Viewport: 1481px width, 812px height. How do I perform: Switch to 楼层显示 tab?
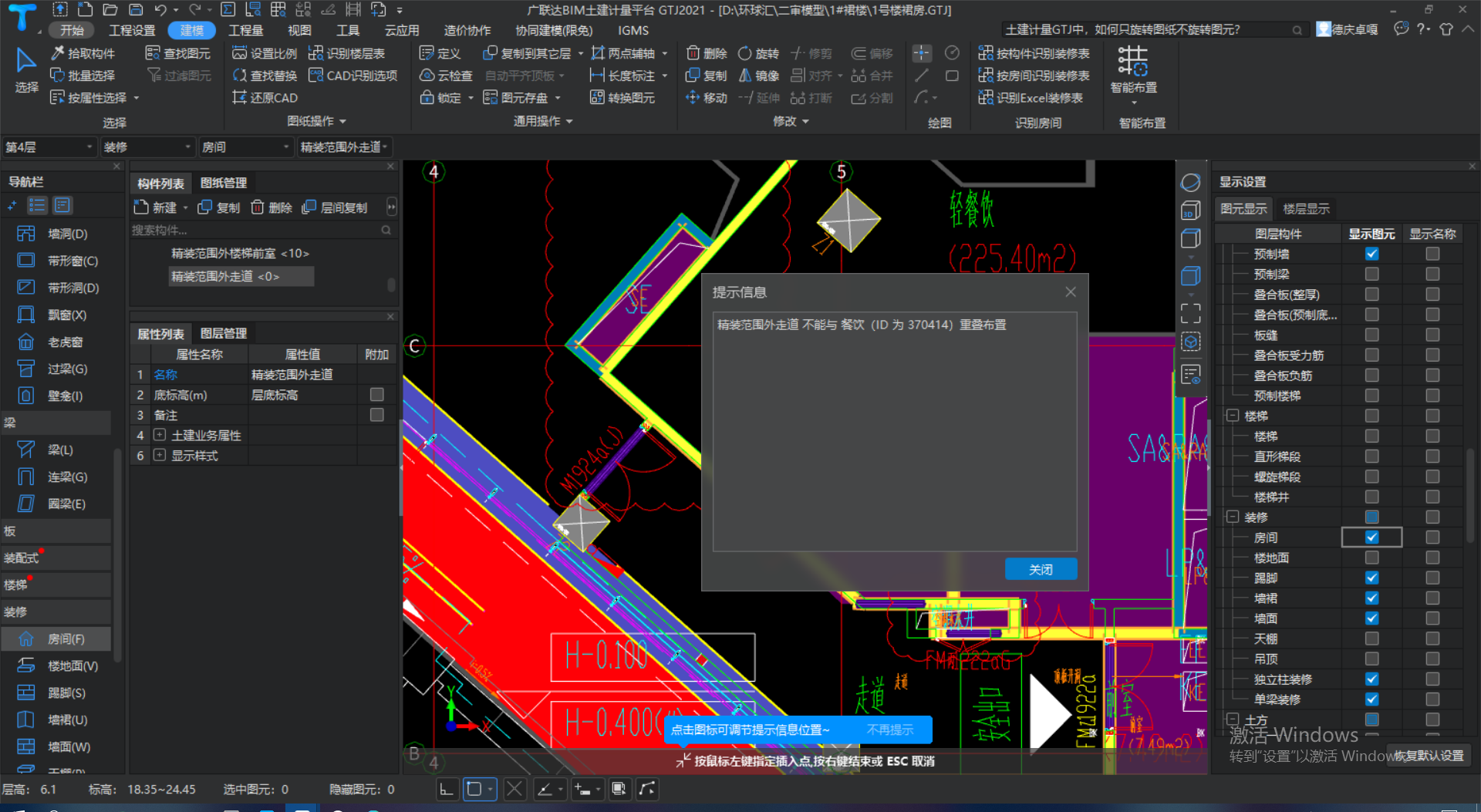tap(1306, 209)
